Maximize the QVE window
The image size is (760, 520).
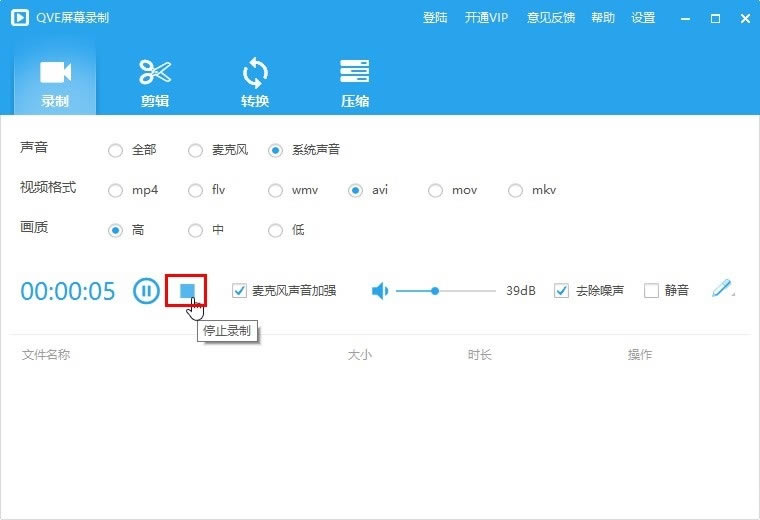tap(715, 19)
